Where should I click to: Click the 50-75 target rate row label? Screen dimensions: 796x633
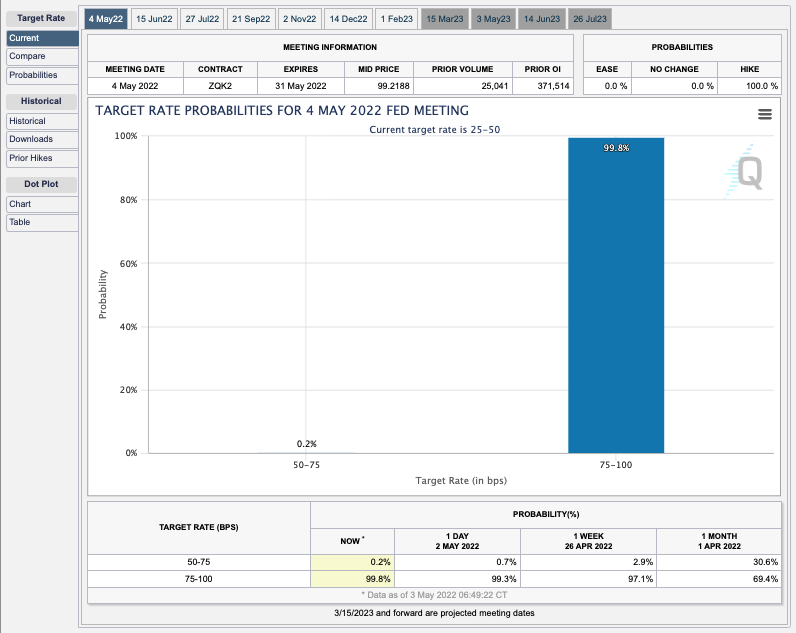[x=198, y=562]
